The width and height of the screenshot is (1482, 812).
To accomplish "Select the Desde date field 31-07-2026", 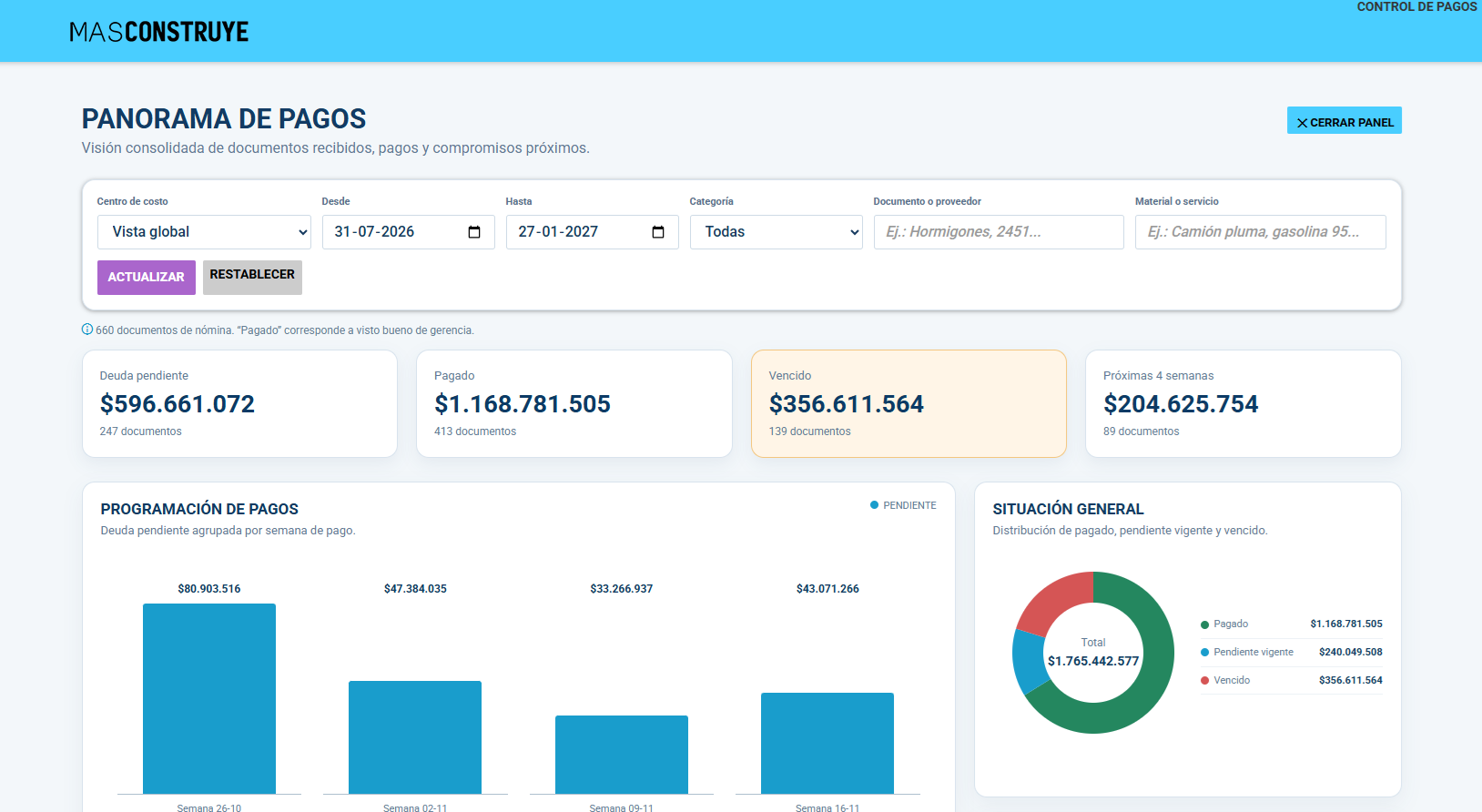I will tap(409, 232).
